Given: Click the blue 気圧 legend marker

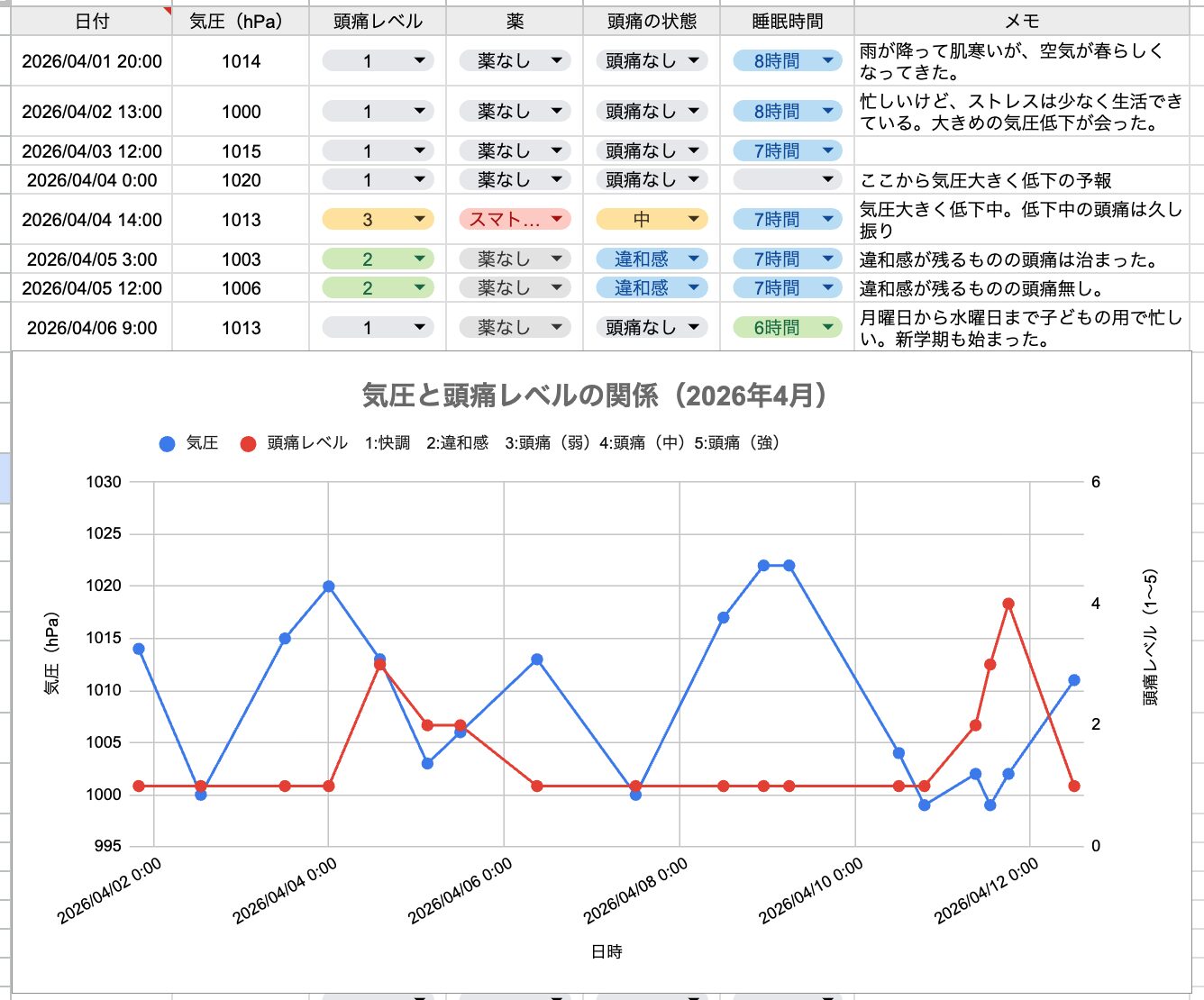Looking at the screenshot, I should pos(167,443).
